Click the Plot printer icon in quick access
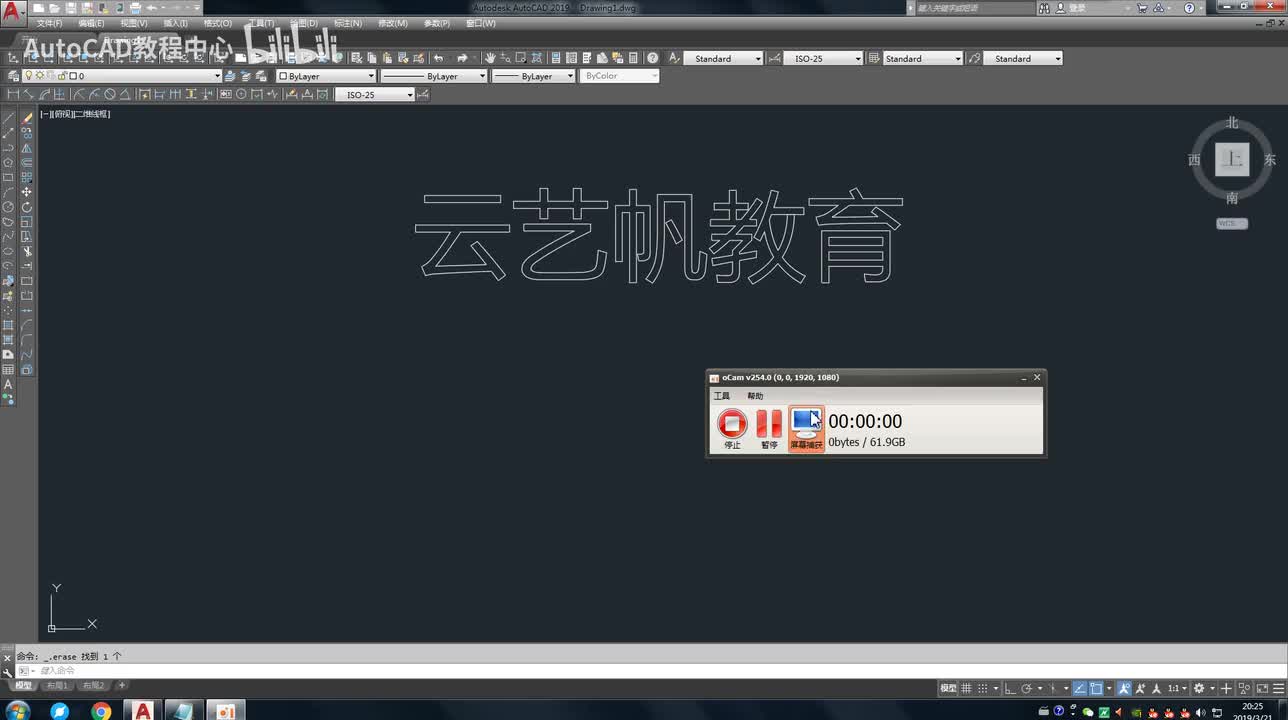 [135, 8]
